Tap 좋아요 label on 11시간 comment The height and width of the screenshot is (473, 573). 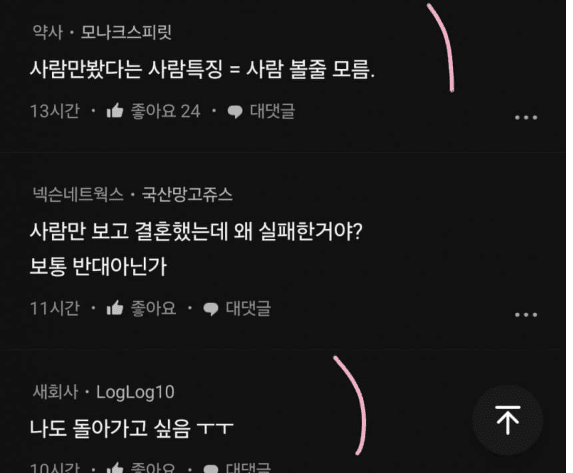click(153, 308)
